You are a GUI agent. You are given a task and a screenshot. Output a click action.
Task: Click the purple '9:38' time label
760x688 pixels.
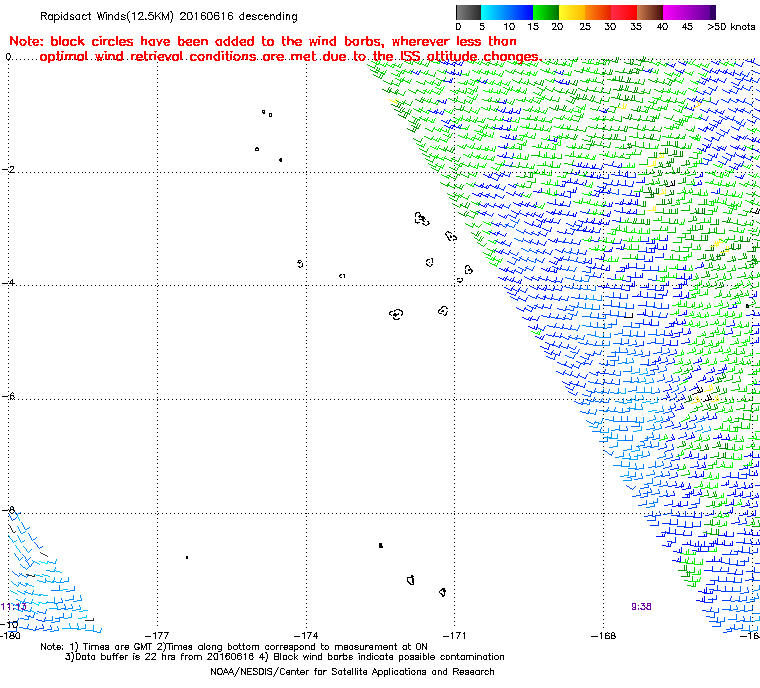(x=641, y=607)
